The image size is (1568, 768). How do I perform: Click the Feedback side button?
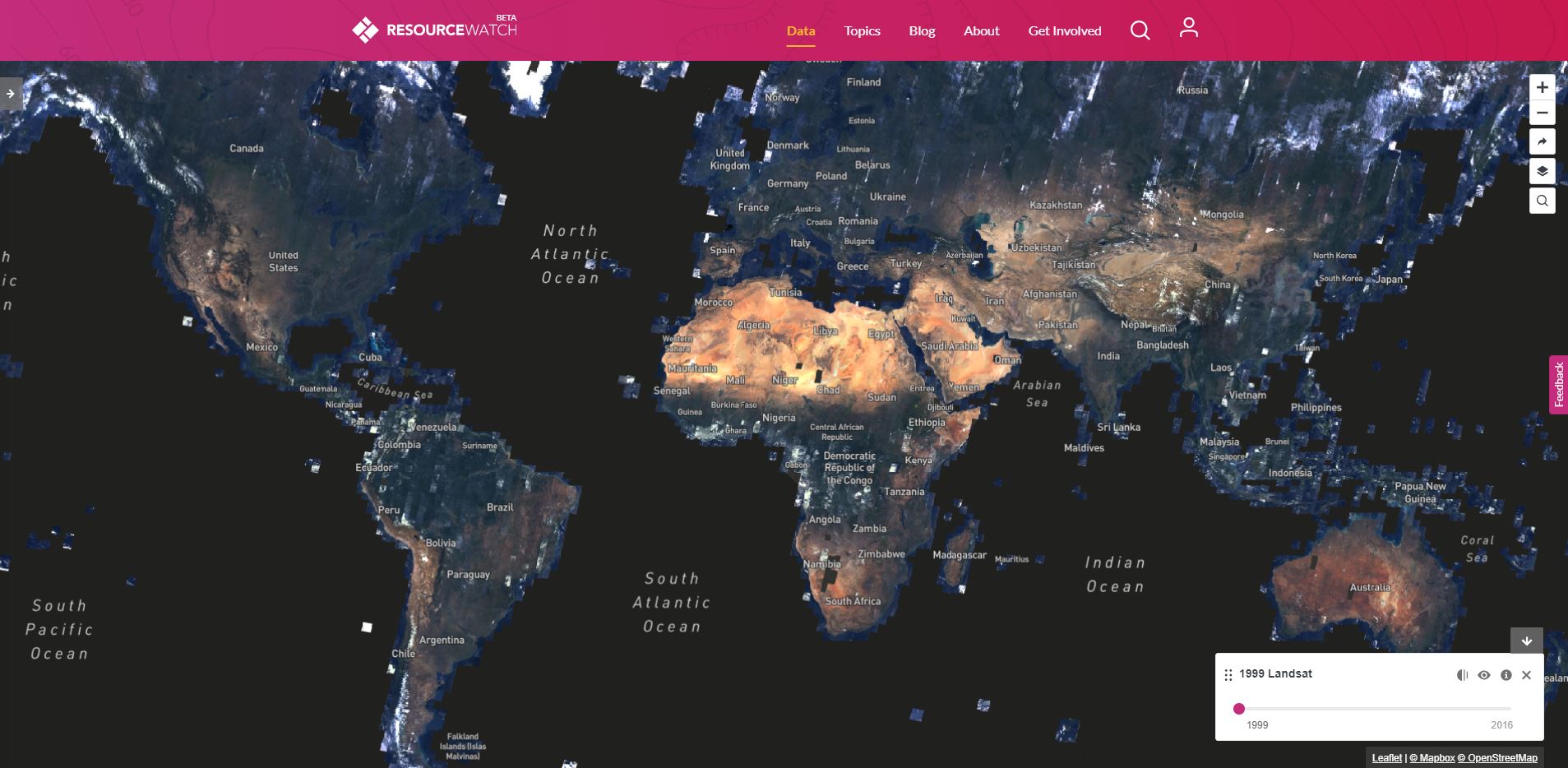[1558, 385]
